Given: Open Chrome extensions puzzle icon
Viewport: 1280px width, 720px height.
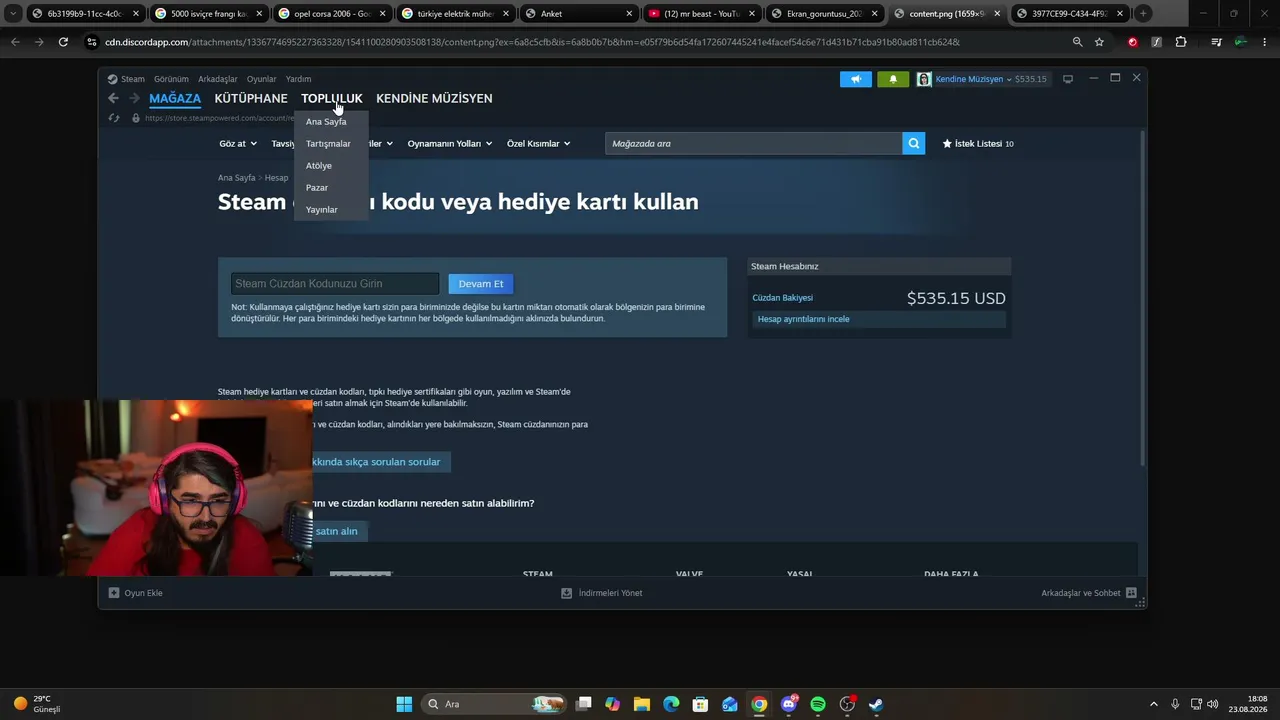Looking at the screenshot, I should pyautogui.click(x=1181, y=42).
